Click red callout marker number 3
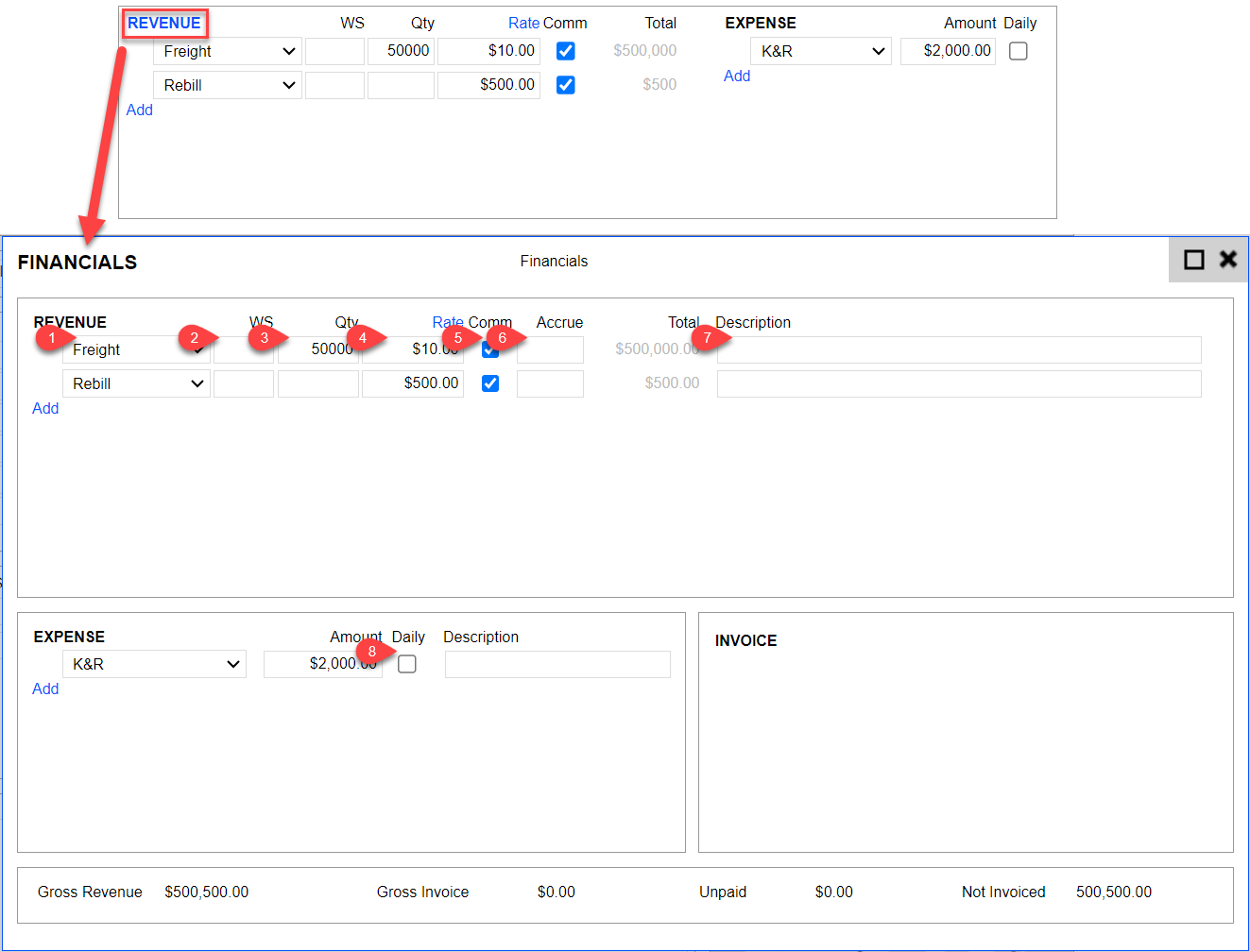Image resolution: width=1250 pixels, height=952 pixels. pyautogui.click(x=265, y=337)
